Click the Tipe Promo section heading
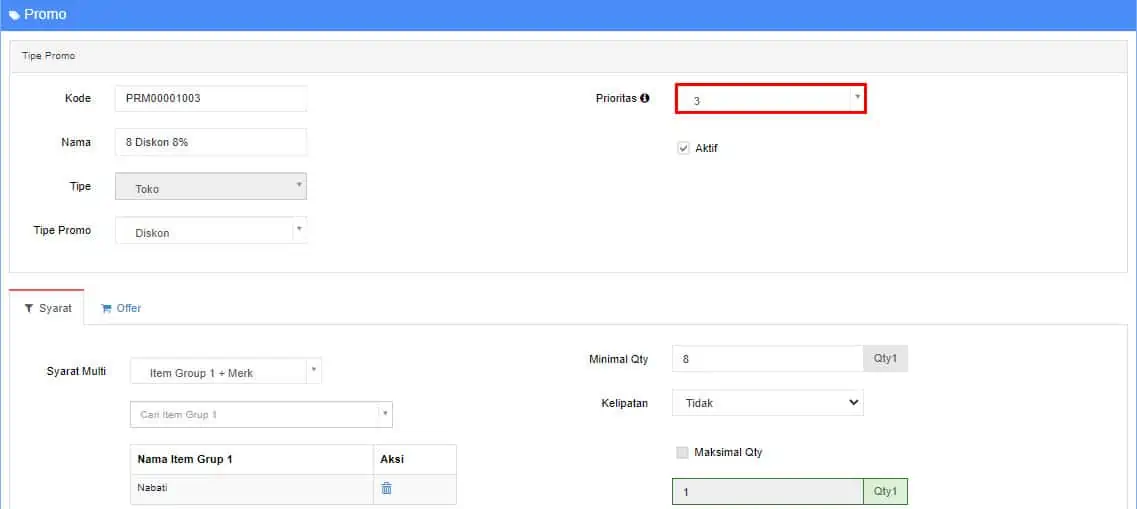Viewport: 1137px width, 509px height. click(x=49, y=56)
